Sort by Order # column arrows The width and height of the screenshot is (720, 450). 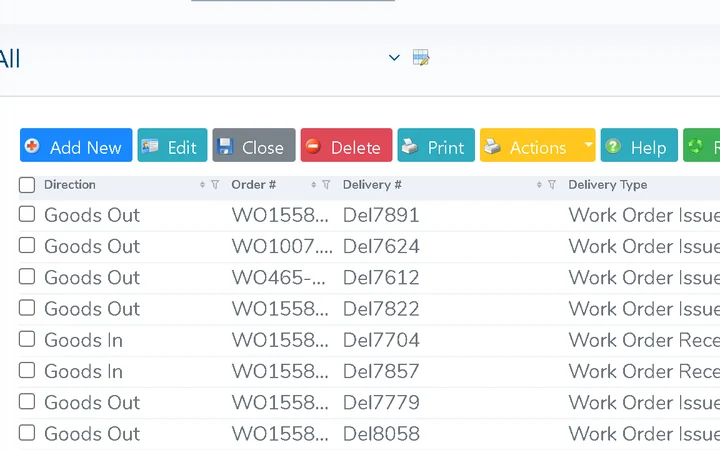[314, 185]
